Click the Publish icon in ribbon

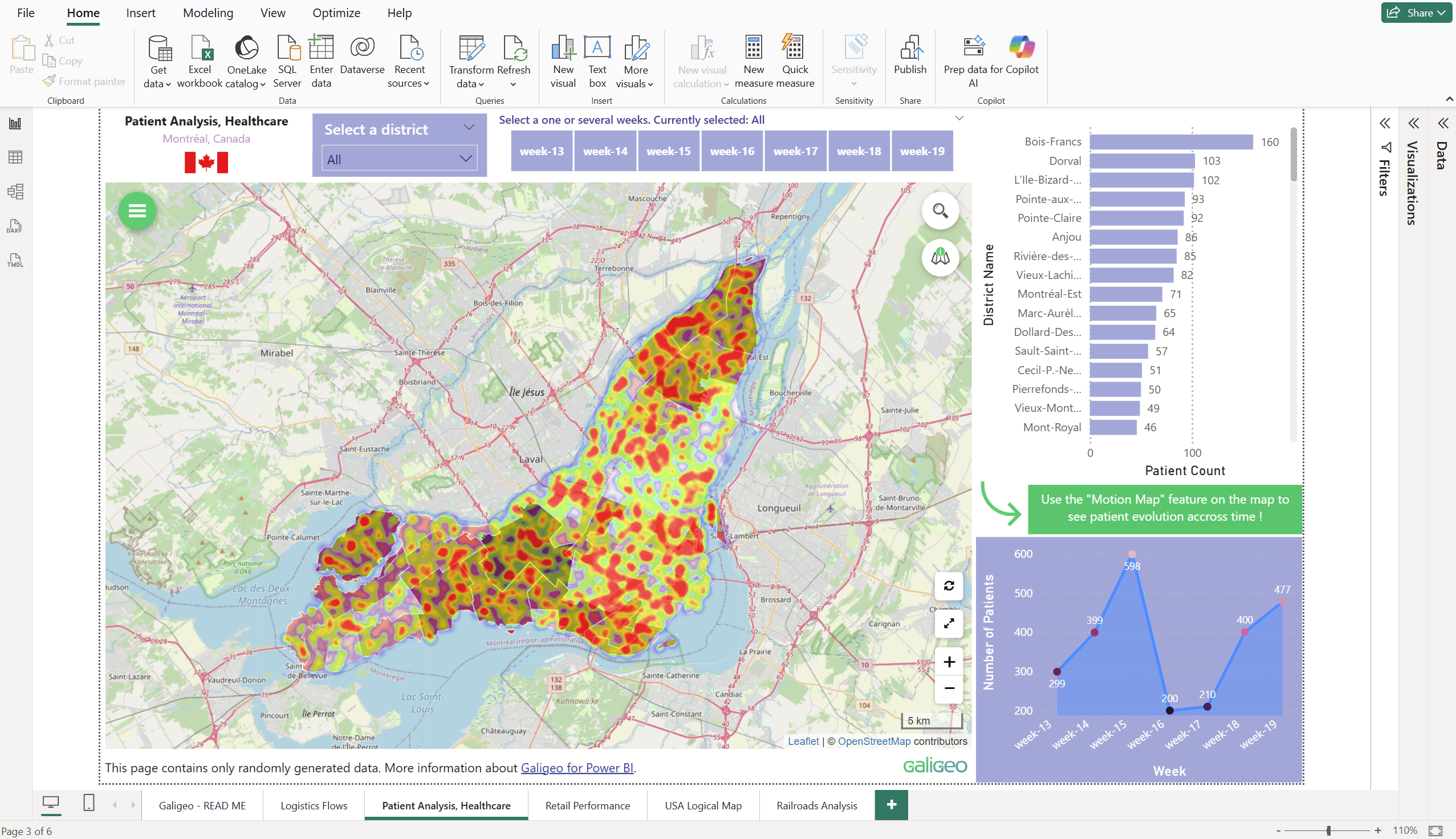(910, 48)
